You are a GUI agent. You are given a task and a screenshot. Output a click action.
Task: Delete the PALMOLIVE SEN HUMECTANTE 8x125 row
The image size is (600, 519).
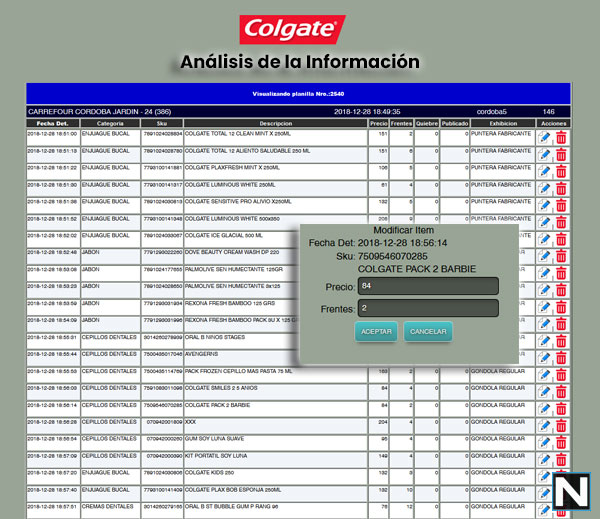tap(561, 290)
